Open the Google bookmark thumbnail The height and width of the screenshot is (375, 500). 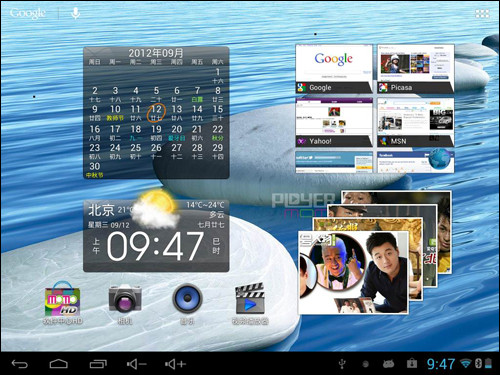334,69
